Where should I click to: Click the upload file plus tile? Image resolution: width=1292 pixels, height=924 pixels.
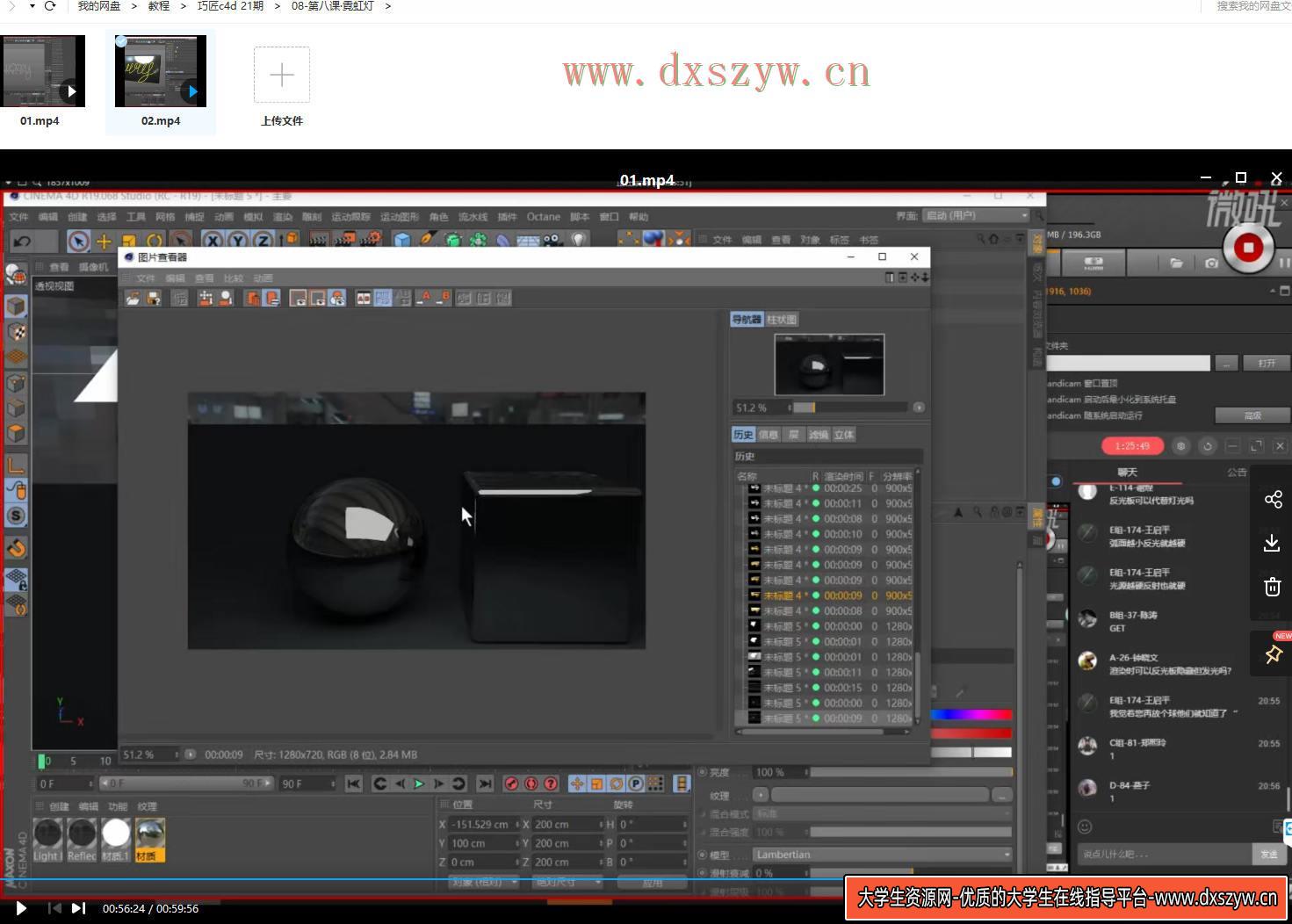click(282, 76)
